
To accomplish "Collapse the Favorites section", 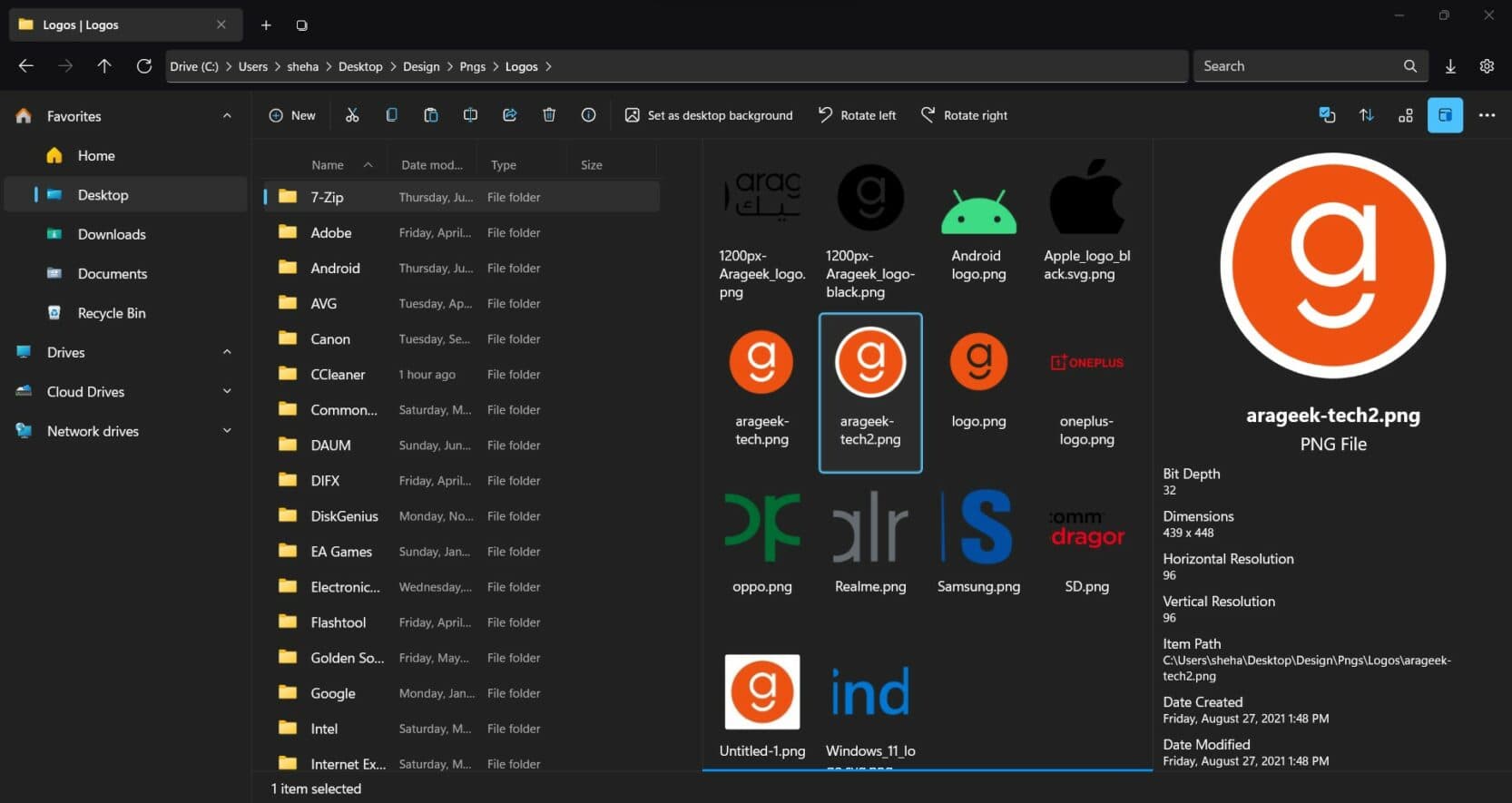I will (x=227, y=116).
